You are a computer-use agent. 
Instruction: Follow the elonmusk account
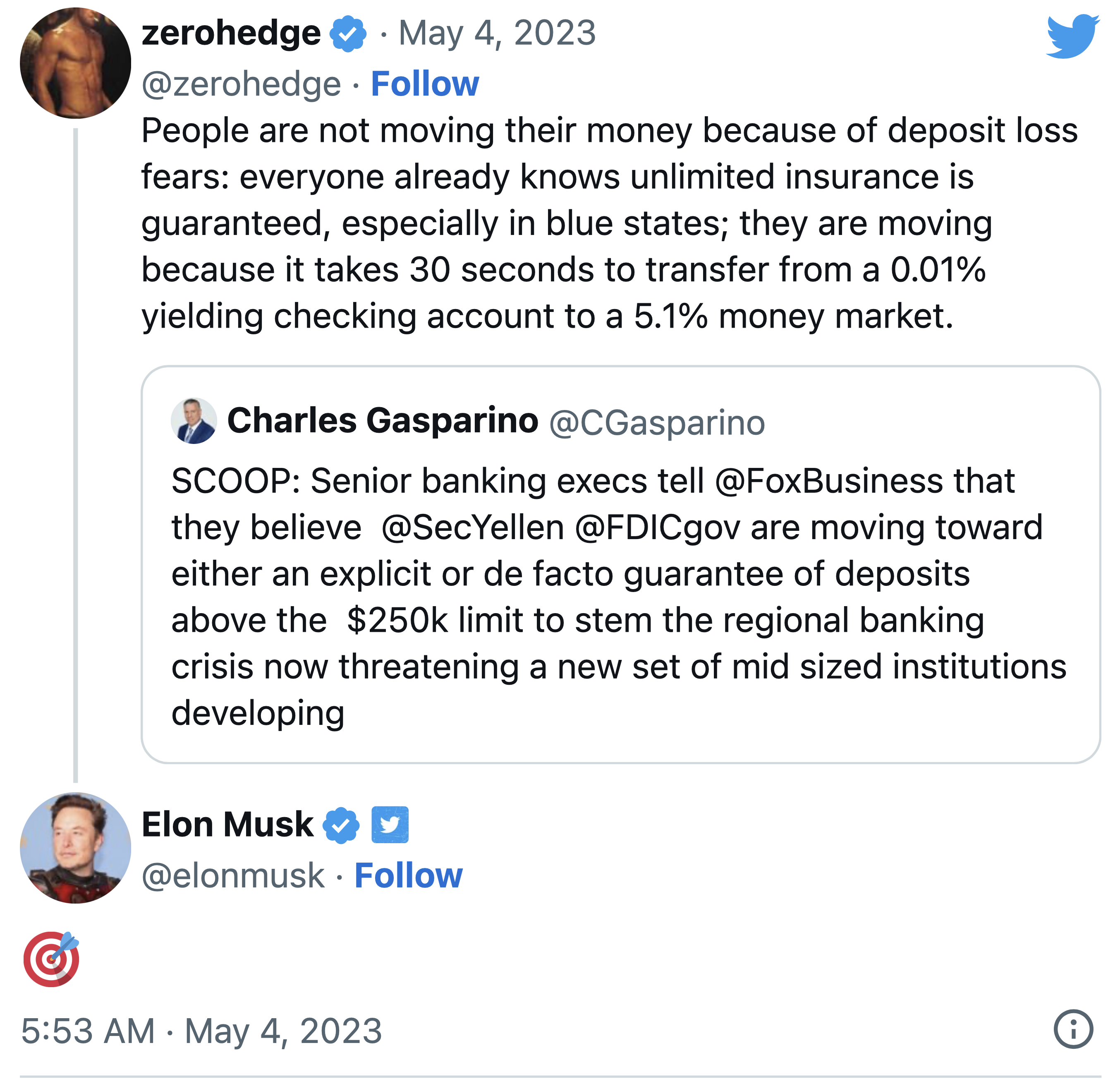pos(408,875)
